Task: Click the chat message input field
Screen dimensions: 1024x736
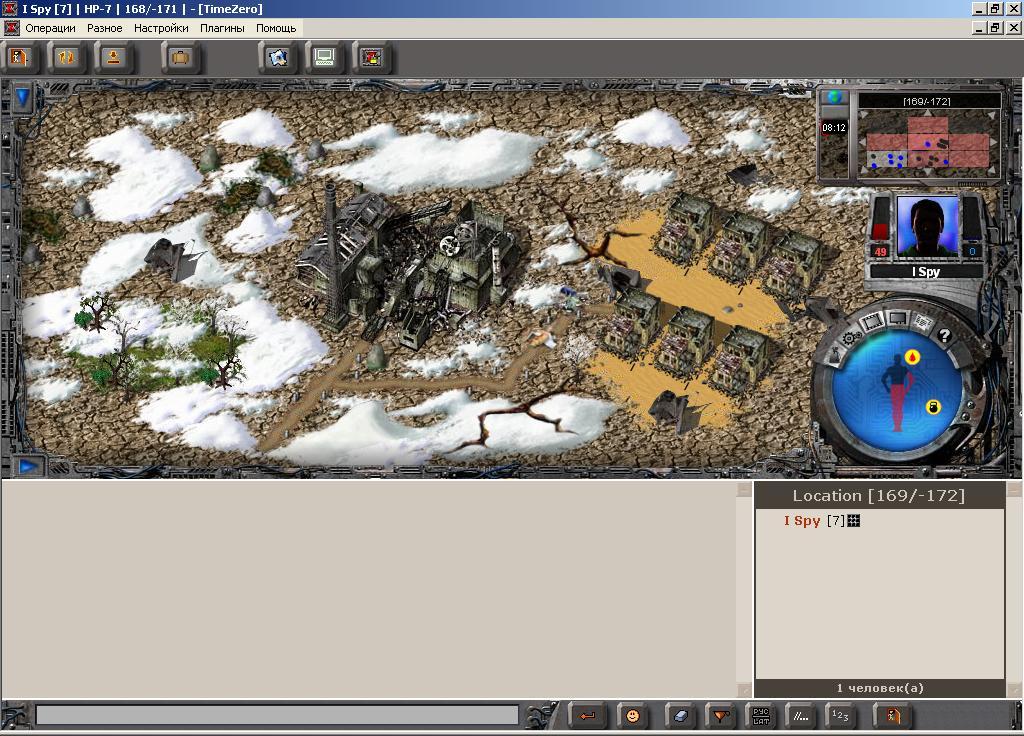Action: click(277, 715)
